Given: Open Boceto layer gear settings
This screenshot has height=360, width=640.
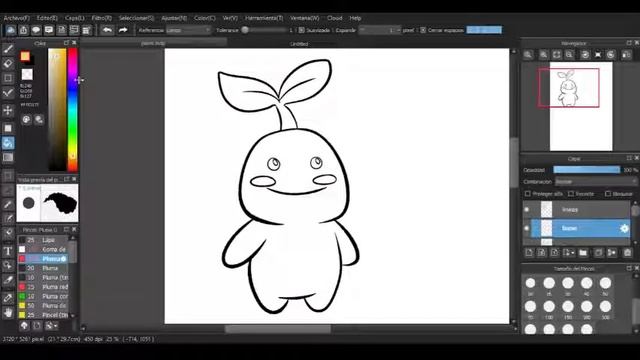Looking at the screenshot, I should point(624,229).
